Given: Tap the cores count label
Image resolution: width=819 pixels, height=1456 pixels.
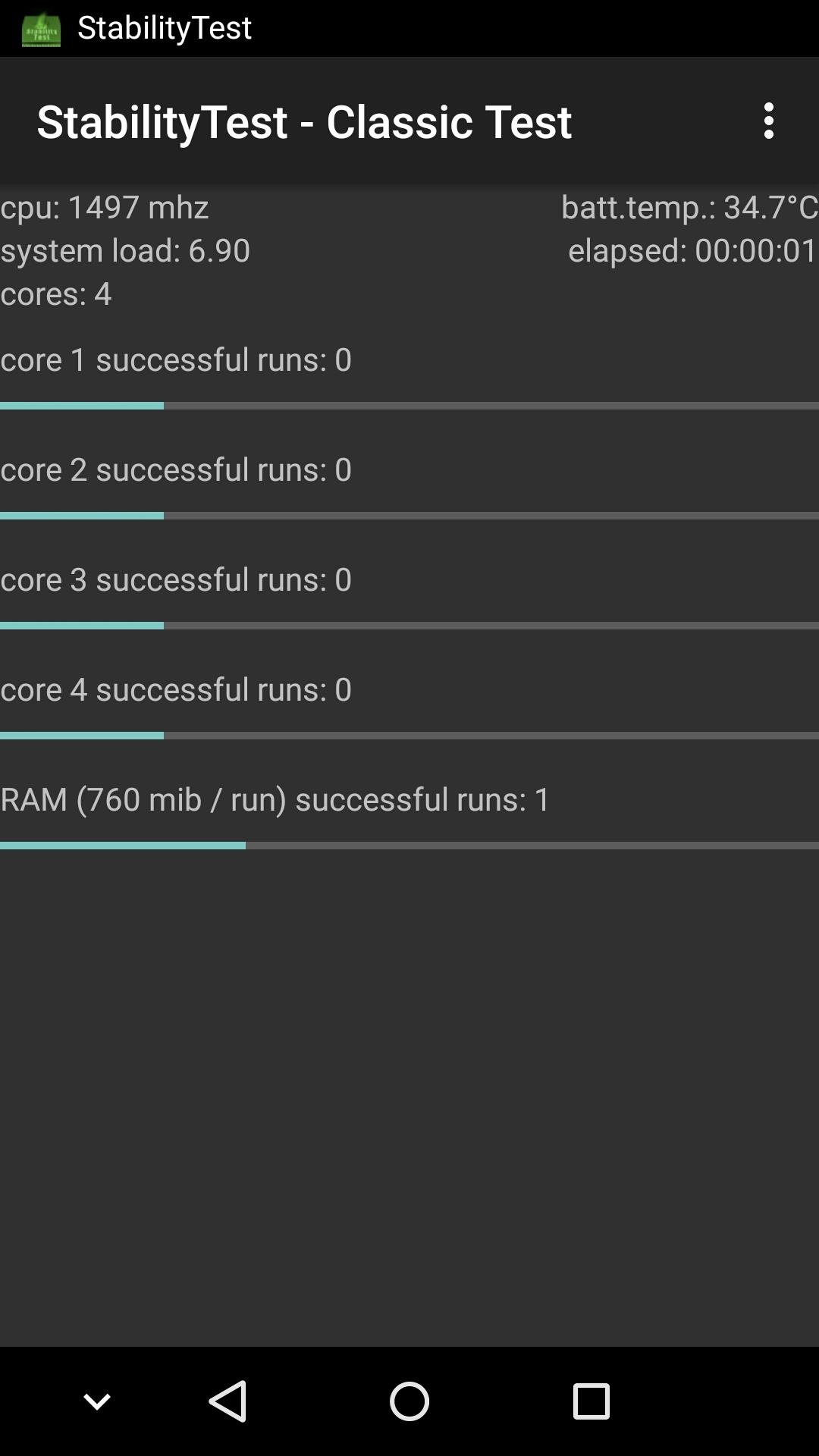Looking at the screenshot, I should pos(56,293).
